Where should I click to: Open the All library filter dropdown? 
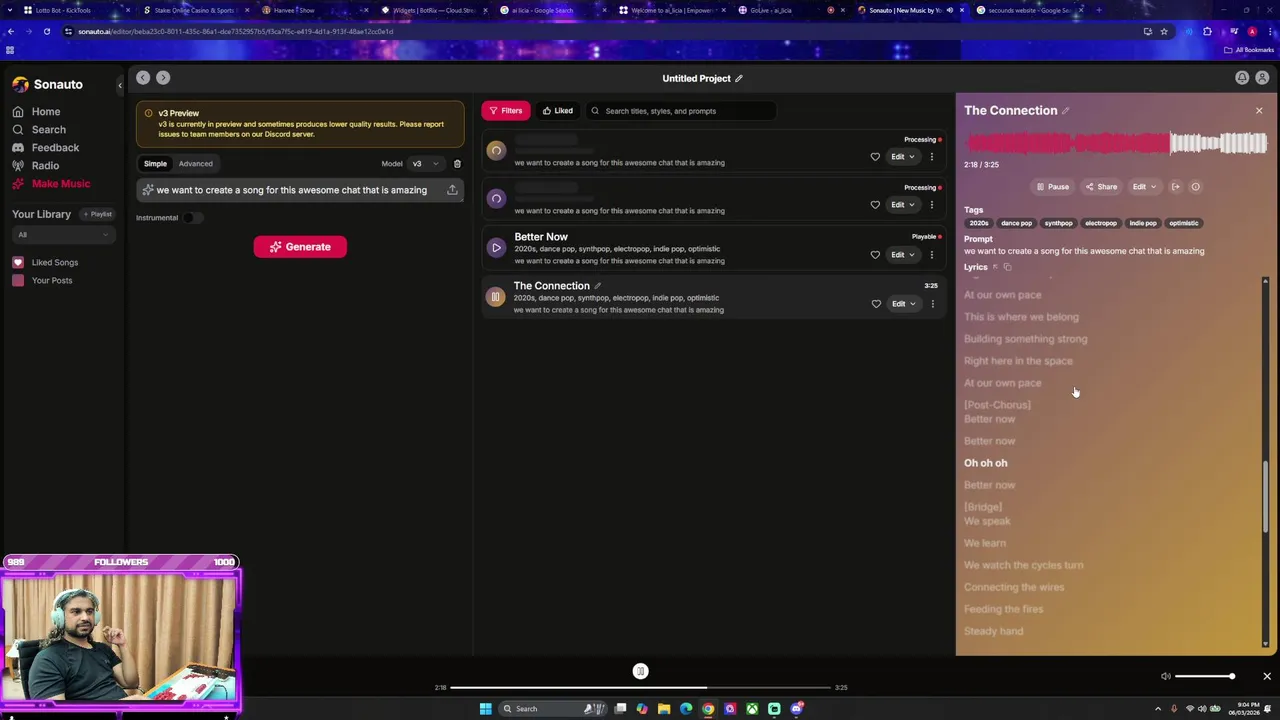pyautogui.click(x=62, y=235)
